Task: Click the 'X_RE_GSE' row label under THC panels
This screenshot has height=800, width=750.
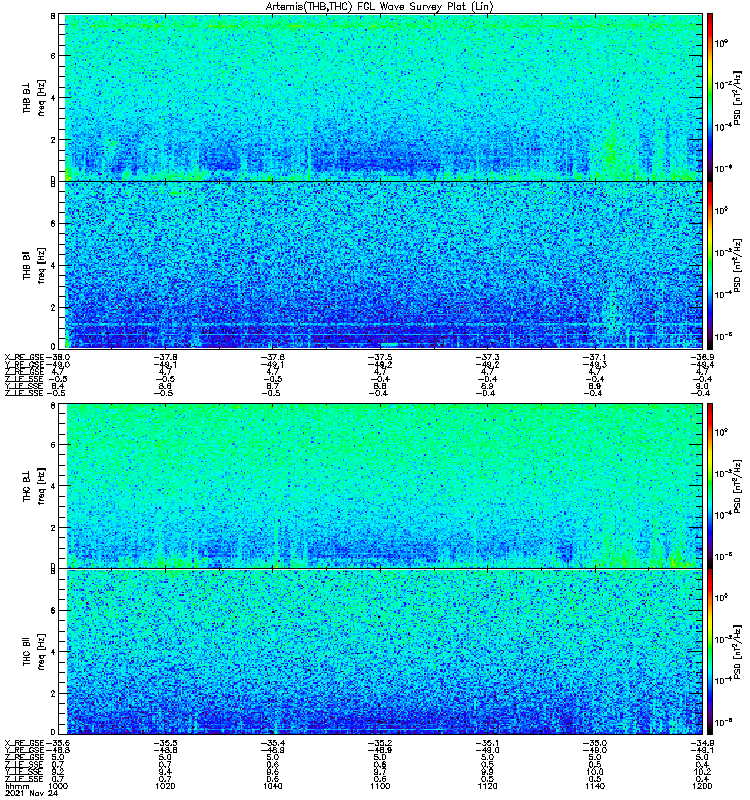Action: [x=24, y=743]
